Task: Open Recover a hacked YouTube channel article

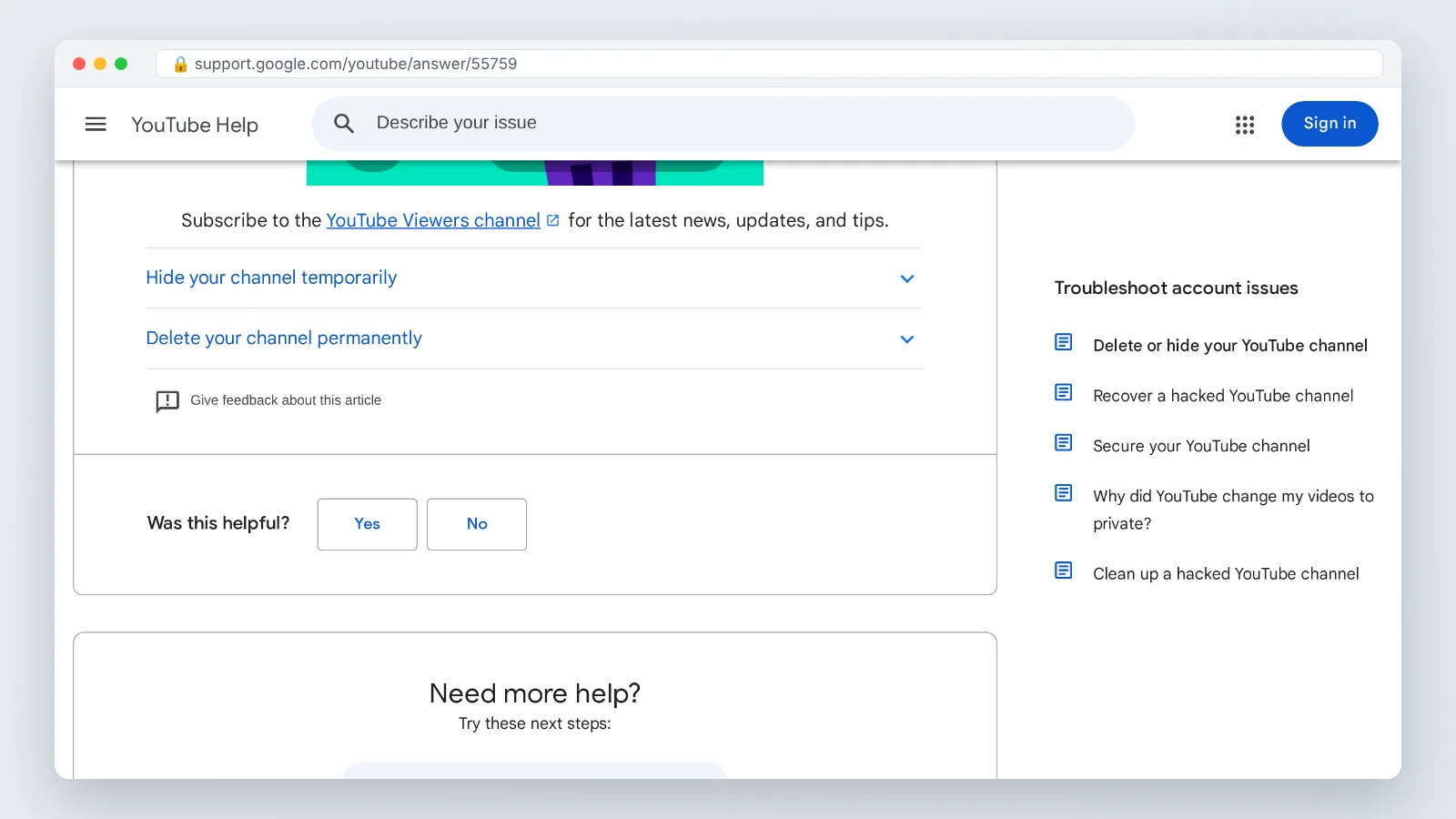Action: [x=1223, y=396]
